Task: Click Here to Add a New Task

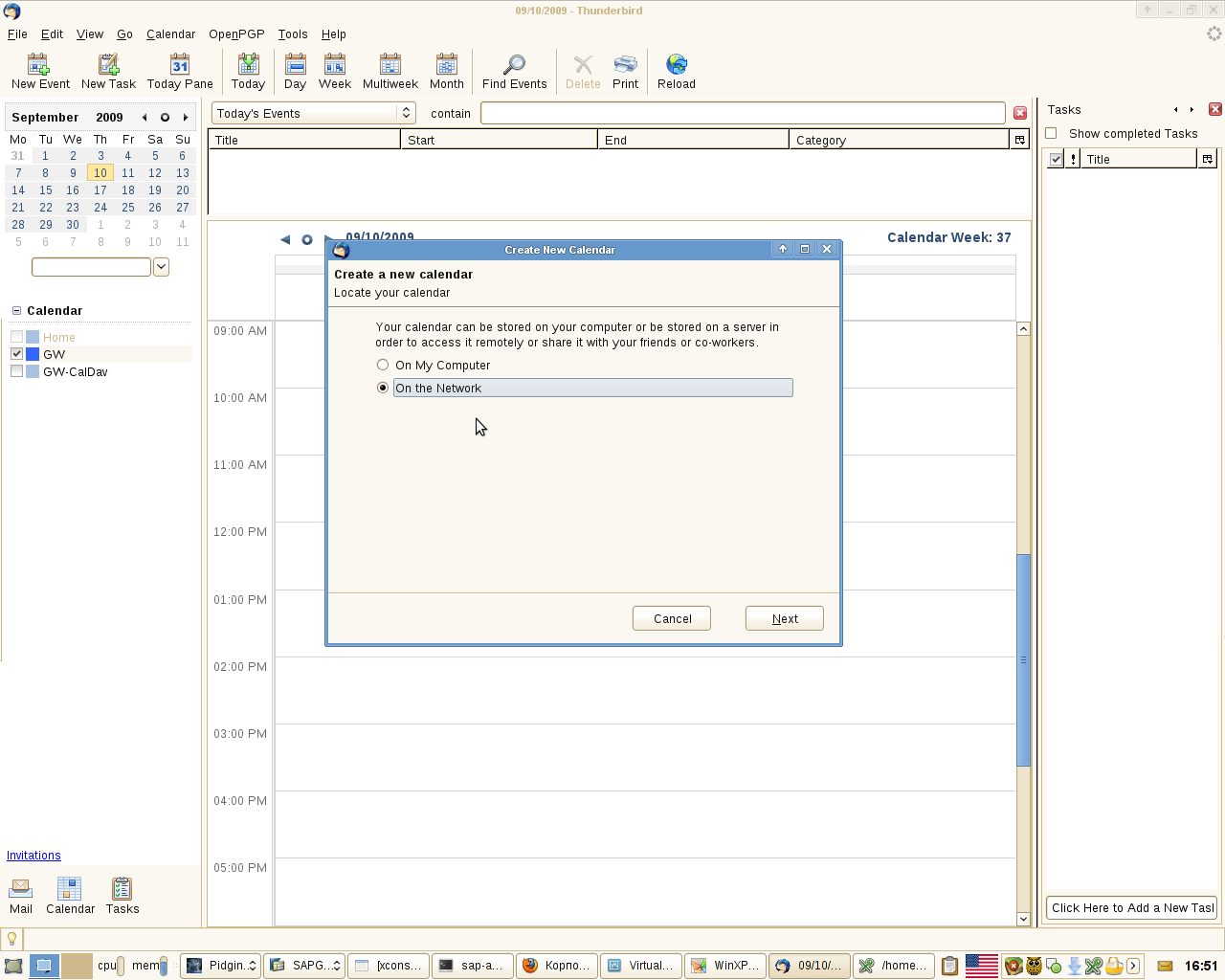Action: tap(1132, 908)
